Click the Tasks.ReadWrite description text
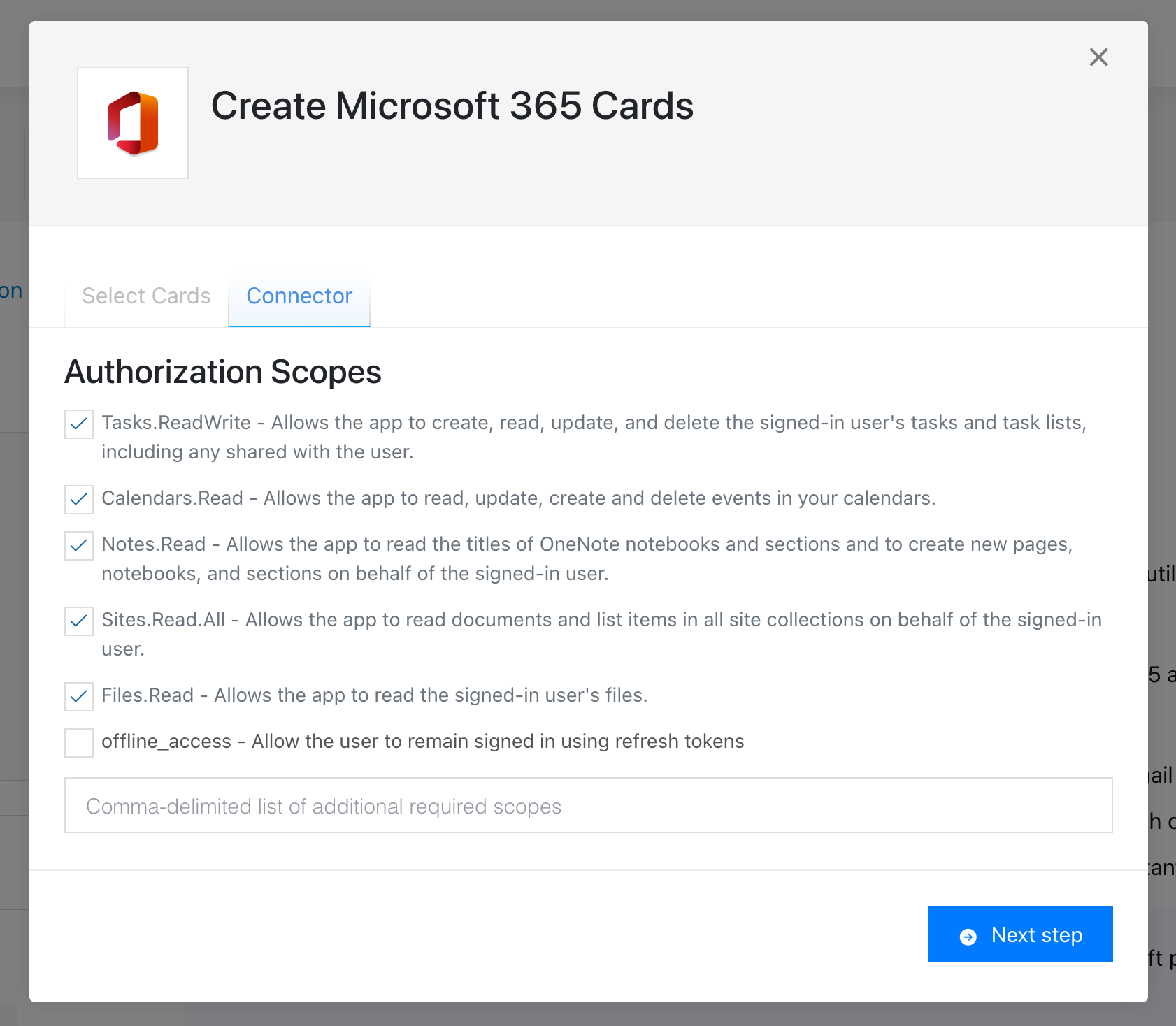The image size is (1176, 1026). pos(594,437)
